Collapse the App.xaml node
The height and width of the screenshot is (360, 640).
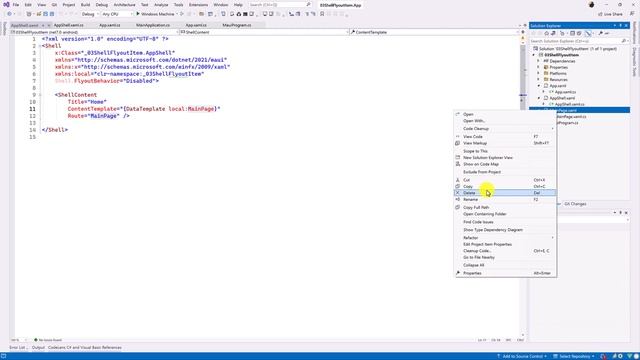pyautogui.click(x=538, y=86)
